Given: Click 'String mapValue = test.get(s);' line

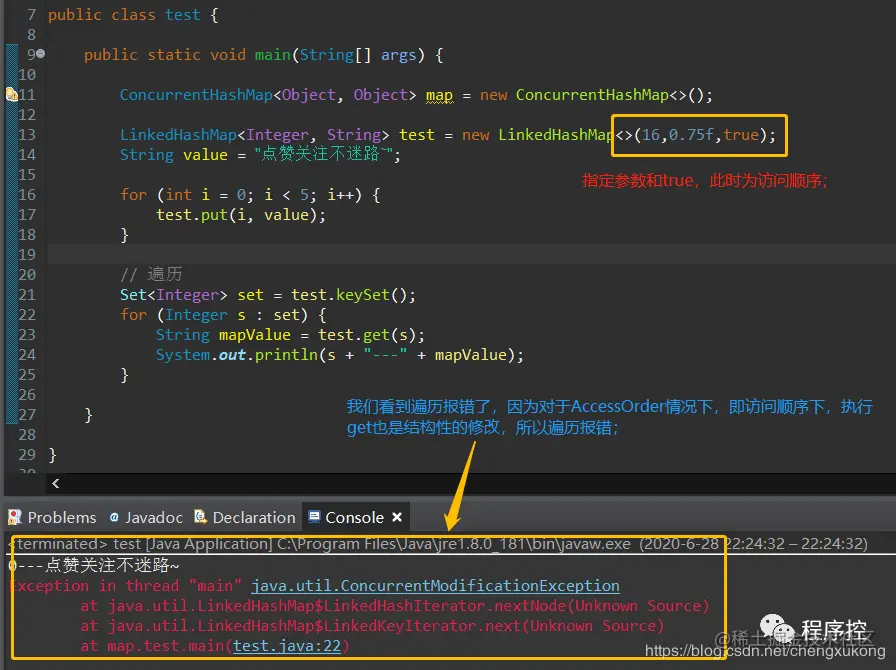Looking at the screenshot, I should coord(290,335).
